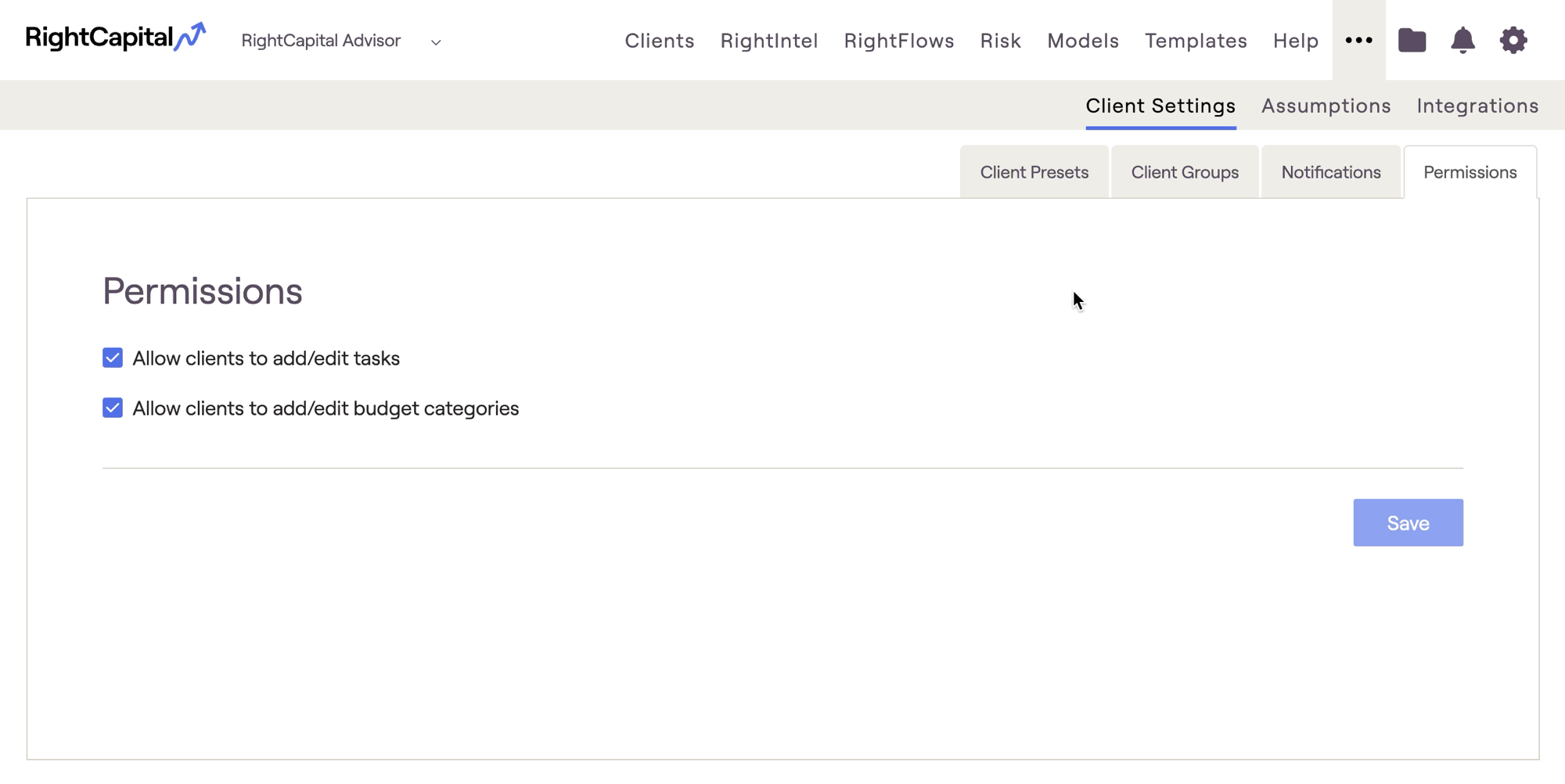Uncheck Allow clients to add/edit tasks

tap(113, 358)
